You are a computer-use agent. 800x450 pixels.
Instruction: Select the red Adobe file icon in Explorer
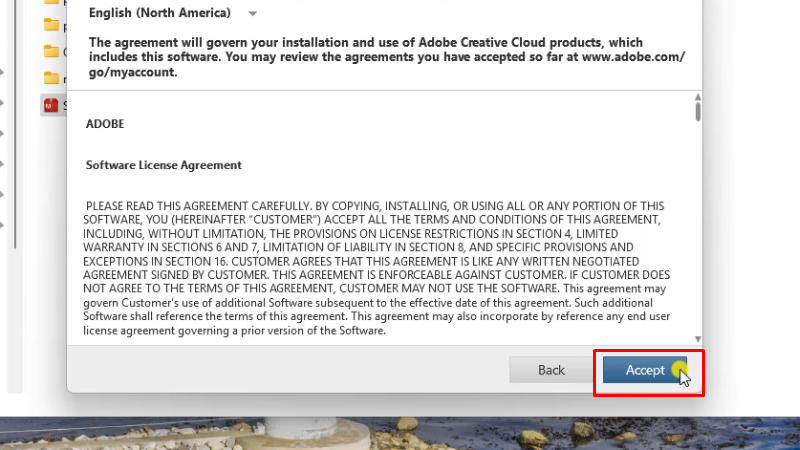coord(51,105)
